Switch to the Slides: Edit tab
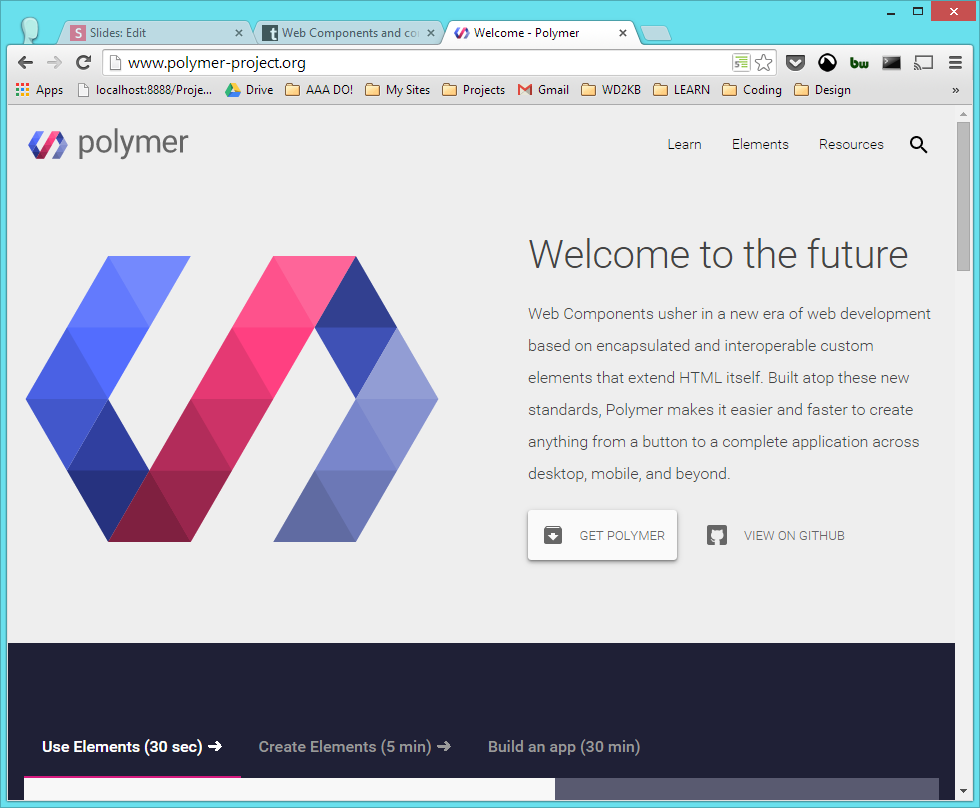This screenshot has width=980, height=808. coord(153,33)
